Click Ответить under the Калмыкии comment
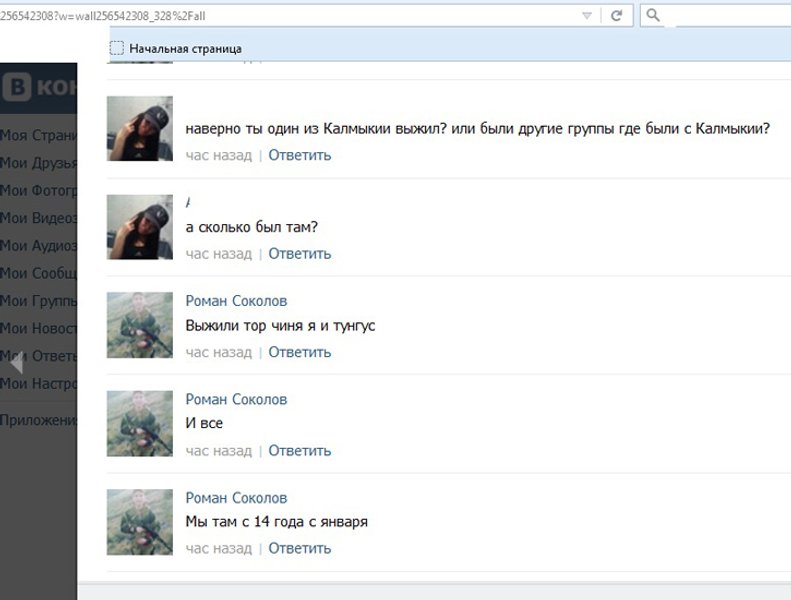Image resolution: width=791 pixels, height=600 pixels. coord(299,155)
